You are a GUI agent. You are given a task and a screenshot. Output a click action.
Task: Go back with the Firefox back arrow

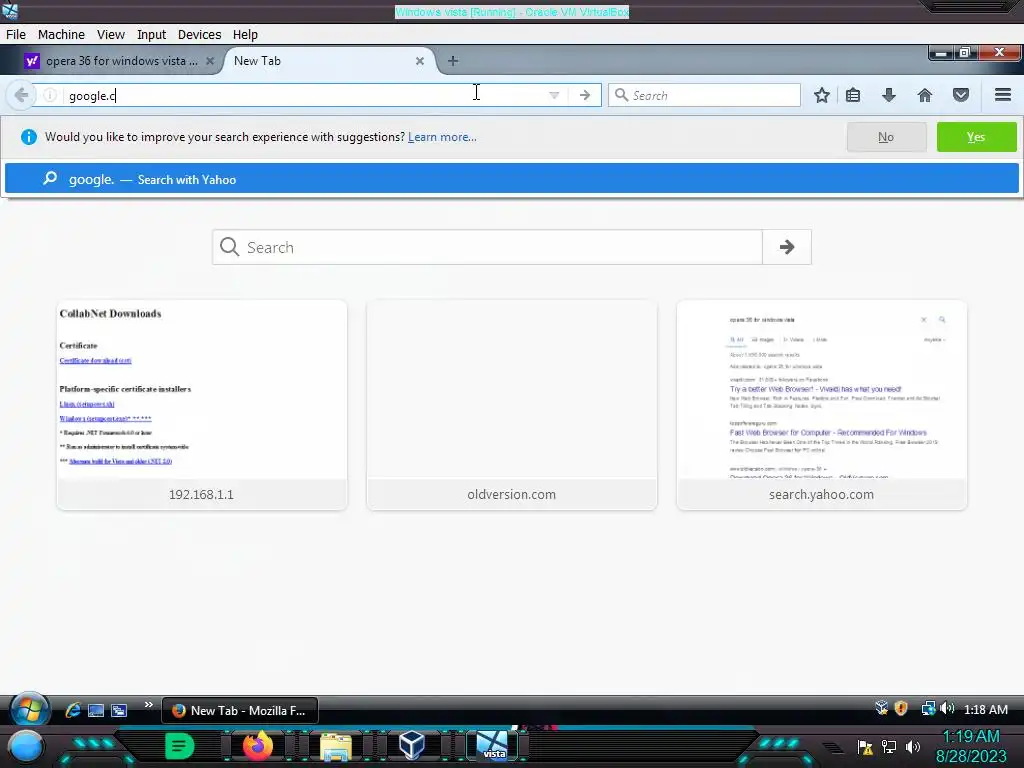pos(21,95)
